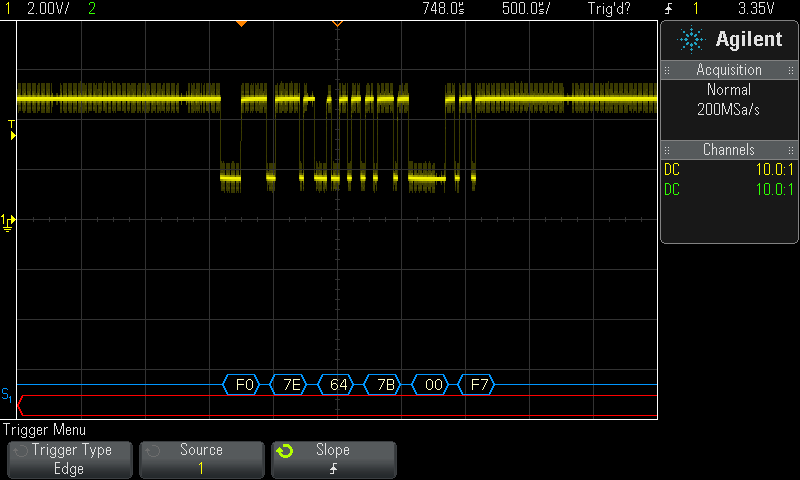Click the 500.0 timebase per division readout

(x=525, y=9)
